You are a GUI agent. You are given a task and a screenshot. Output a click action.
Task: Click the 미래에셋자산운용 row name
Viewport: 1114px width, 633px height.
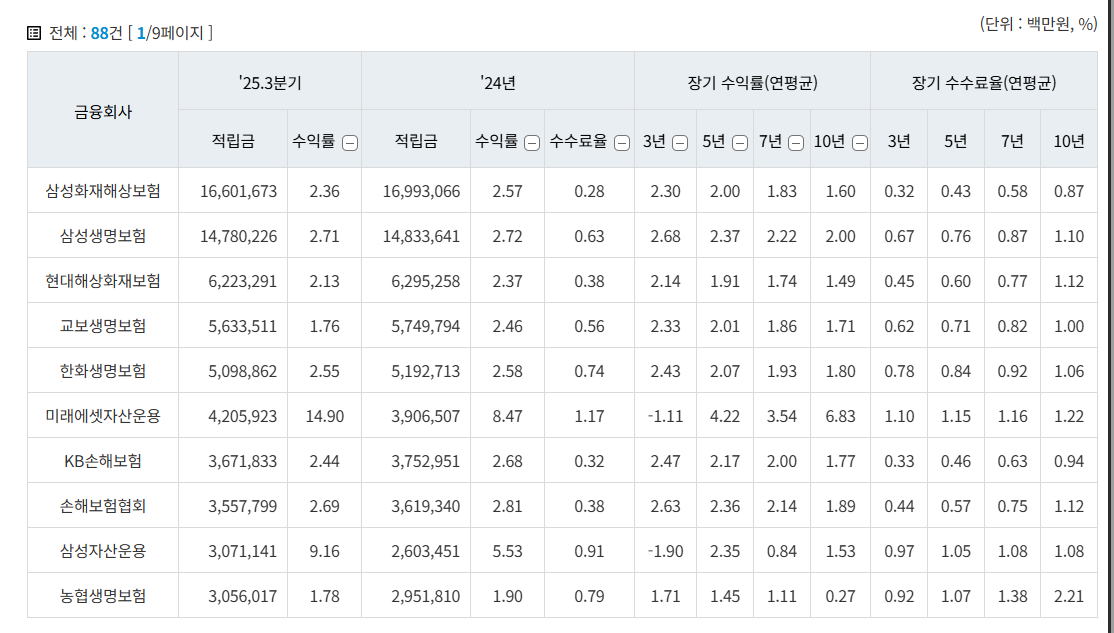pyautogui.click(x=103, y=416)
